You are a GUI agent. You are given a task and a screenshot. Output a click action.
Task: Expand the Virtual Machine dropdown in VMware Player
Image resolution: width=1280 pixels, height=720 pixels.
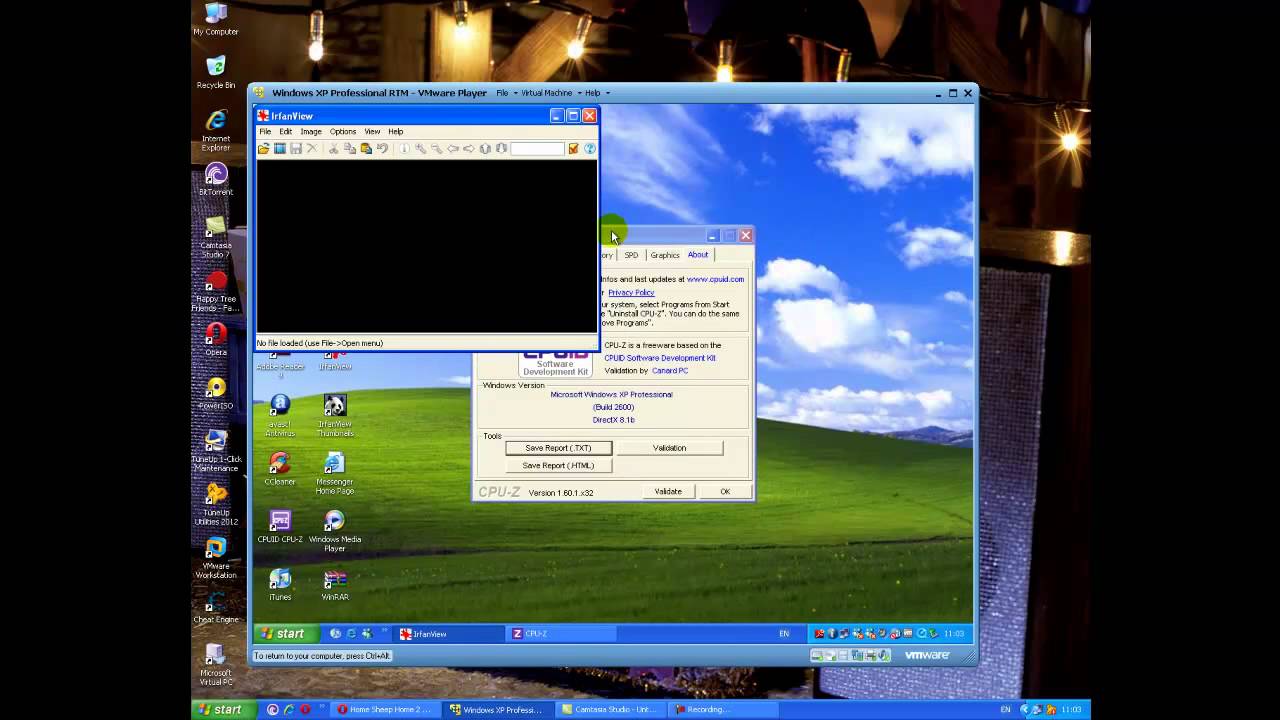[x=551, y=93]
